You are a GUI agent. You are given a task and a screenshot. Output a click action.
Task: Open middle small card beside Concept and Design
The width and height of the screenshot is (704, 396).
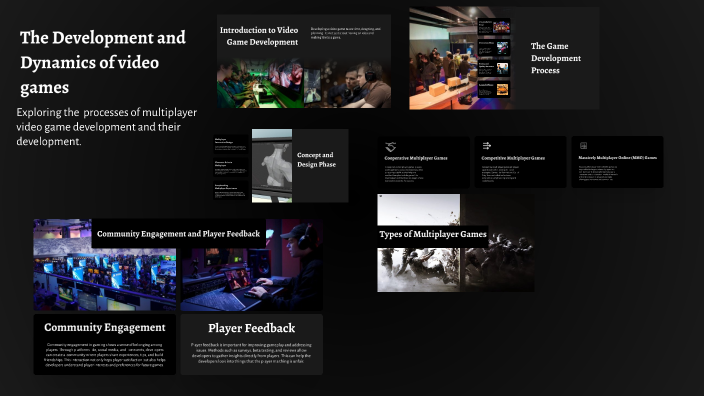coord(231,167)
